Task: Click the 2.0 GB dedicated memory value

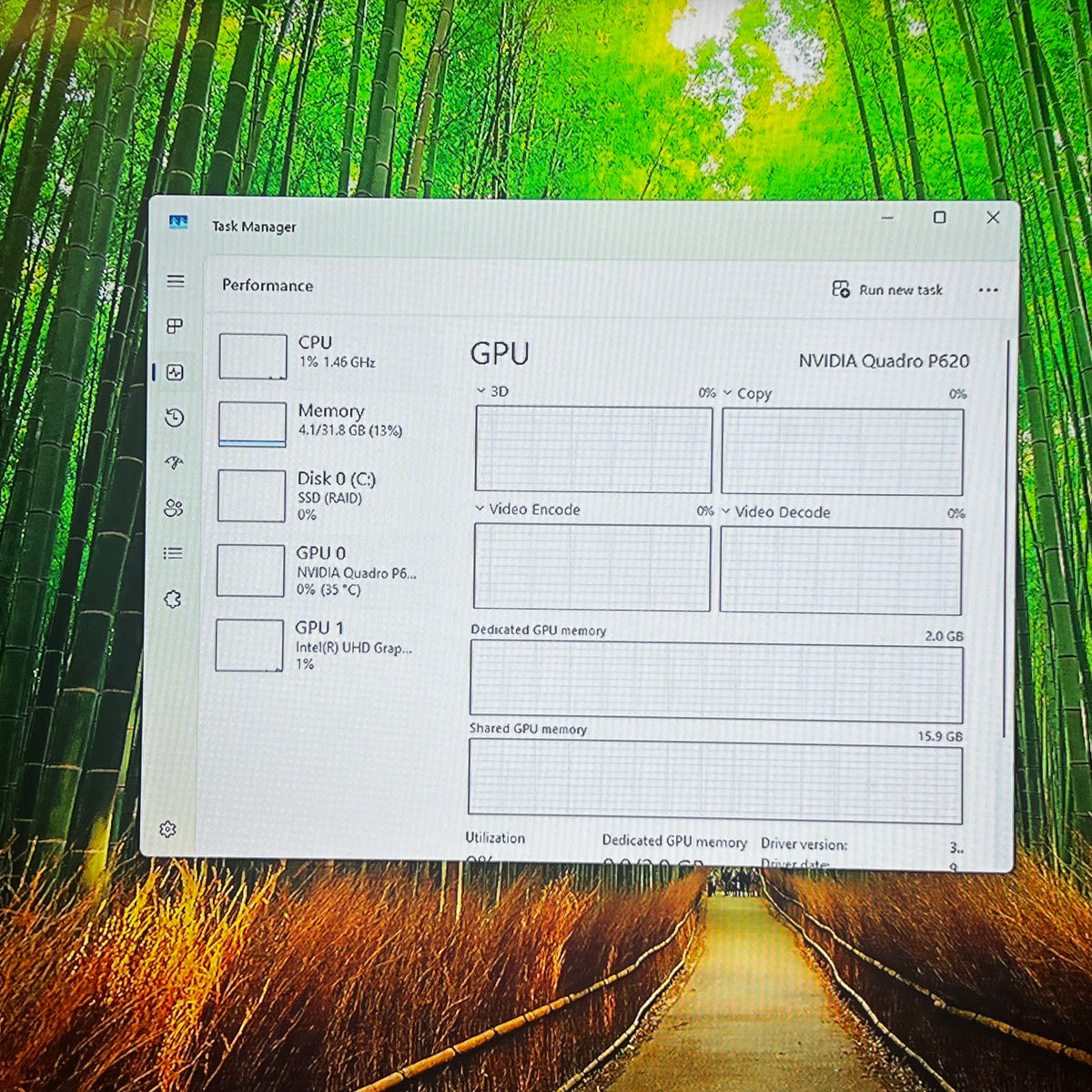Action: (944, 636)
